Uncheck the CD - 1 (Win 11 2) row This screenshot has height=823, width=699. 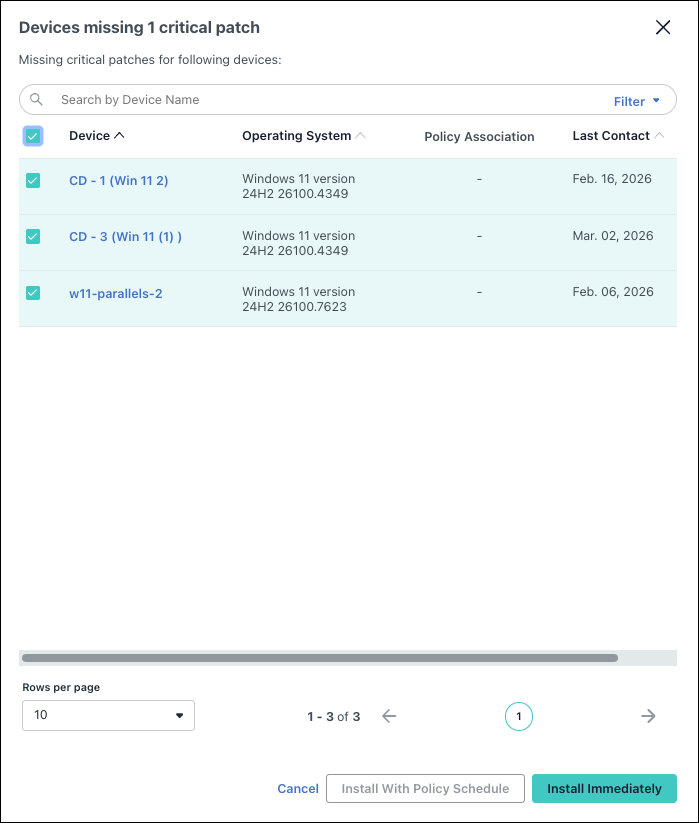click(x=33, y=181)
